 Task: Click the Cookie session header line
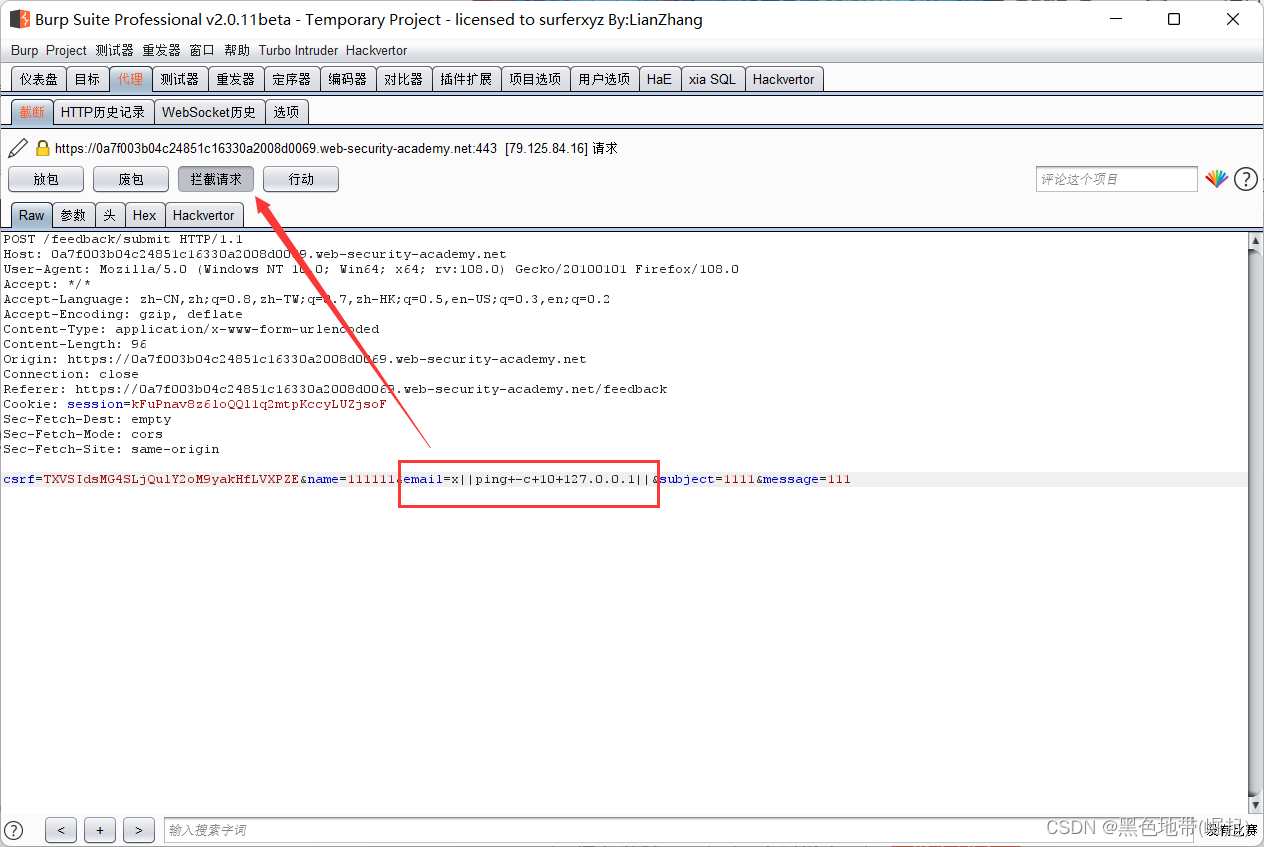click(195, 404)
